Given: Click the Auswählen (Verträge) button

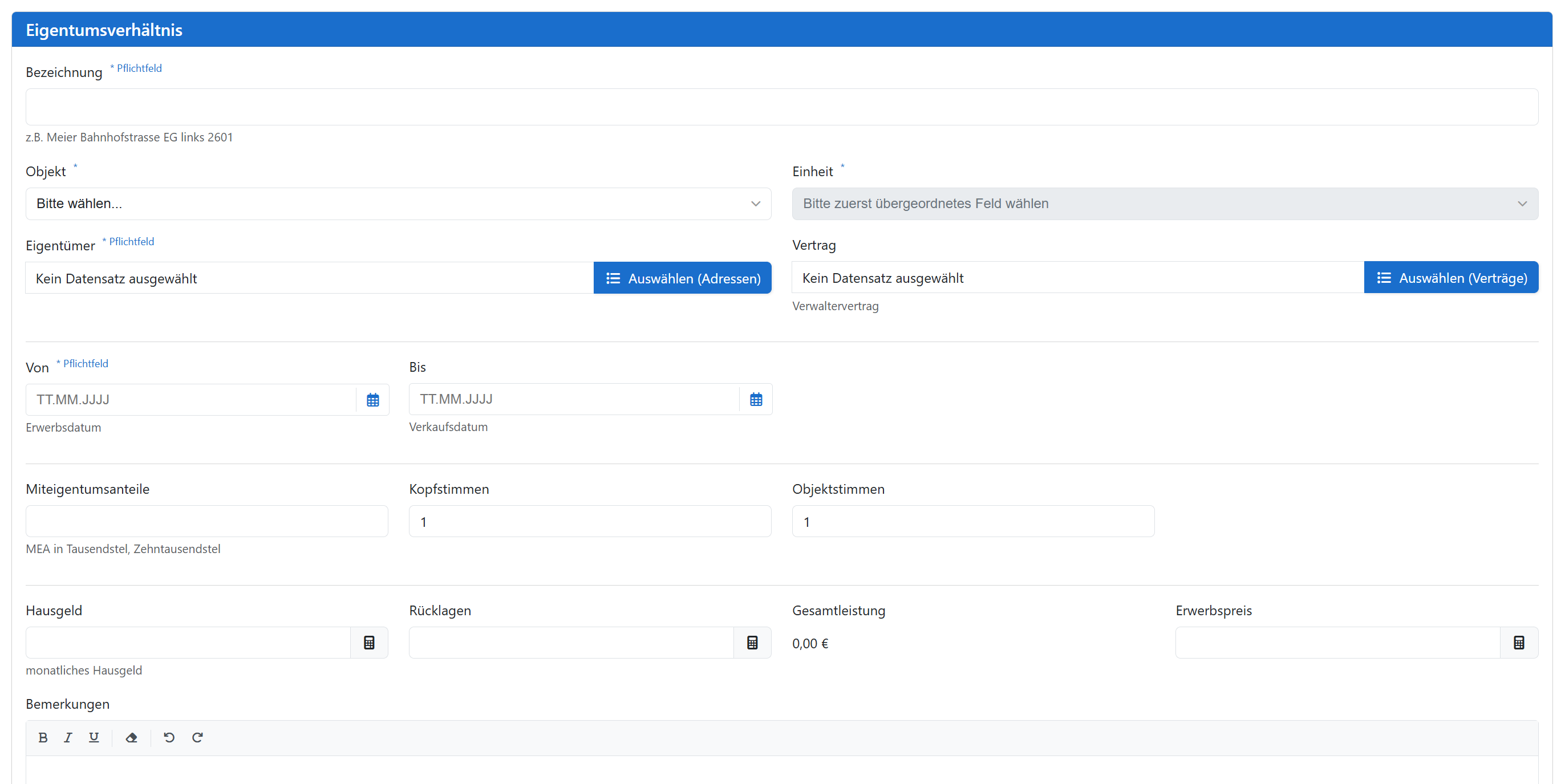Looking at the screenshot, I should point(1451,278).
